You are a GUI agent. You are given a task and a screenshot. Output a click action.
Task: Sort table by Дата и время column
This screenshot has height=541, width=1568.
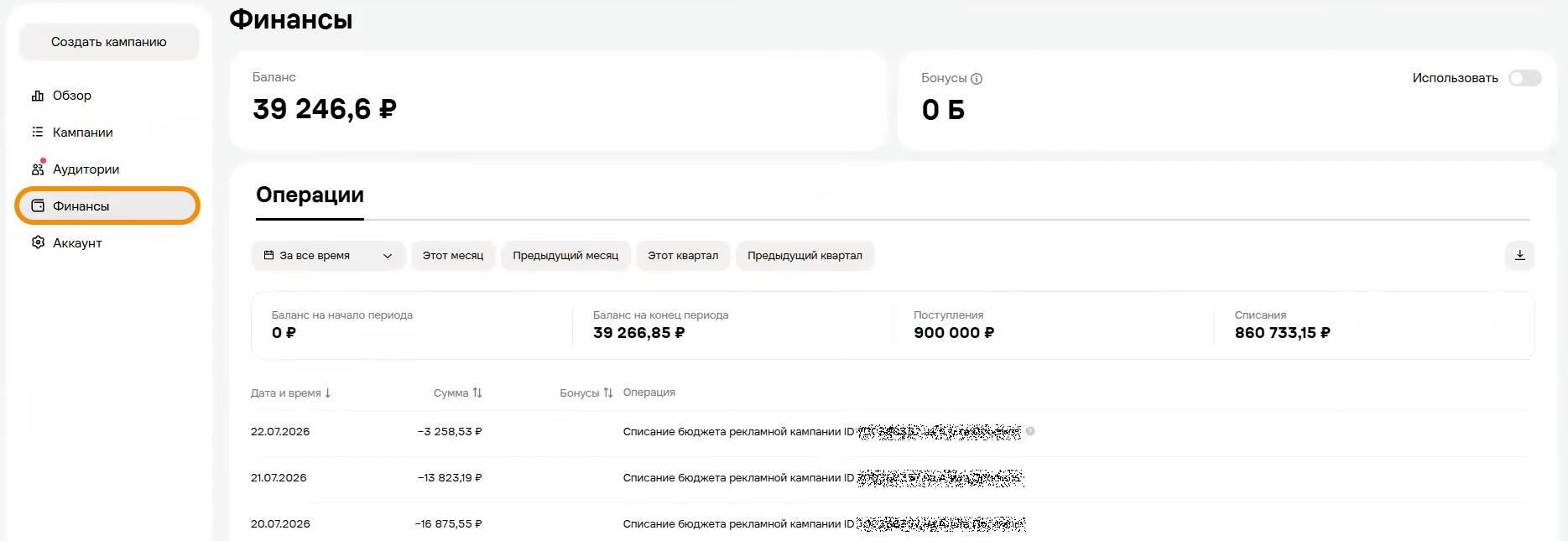pyautogui.click(x=290, y=393)
